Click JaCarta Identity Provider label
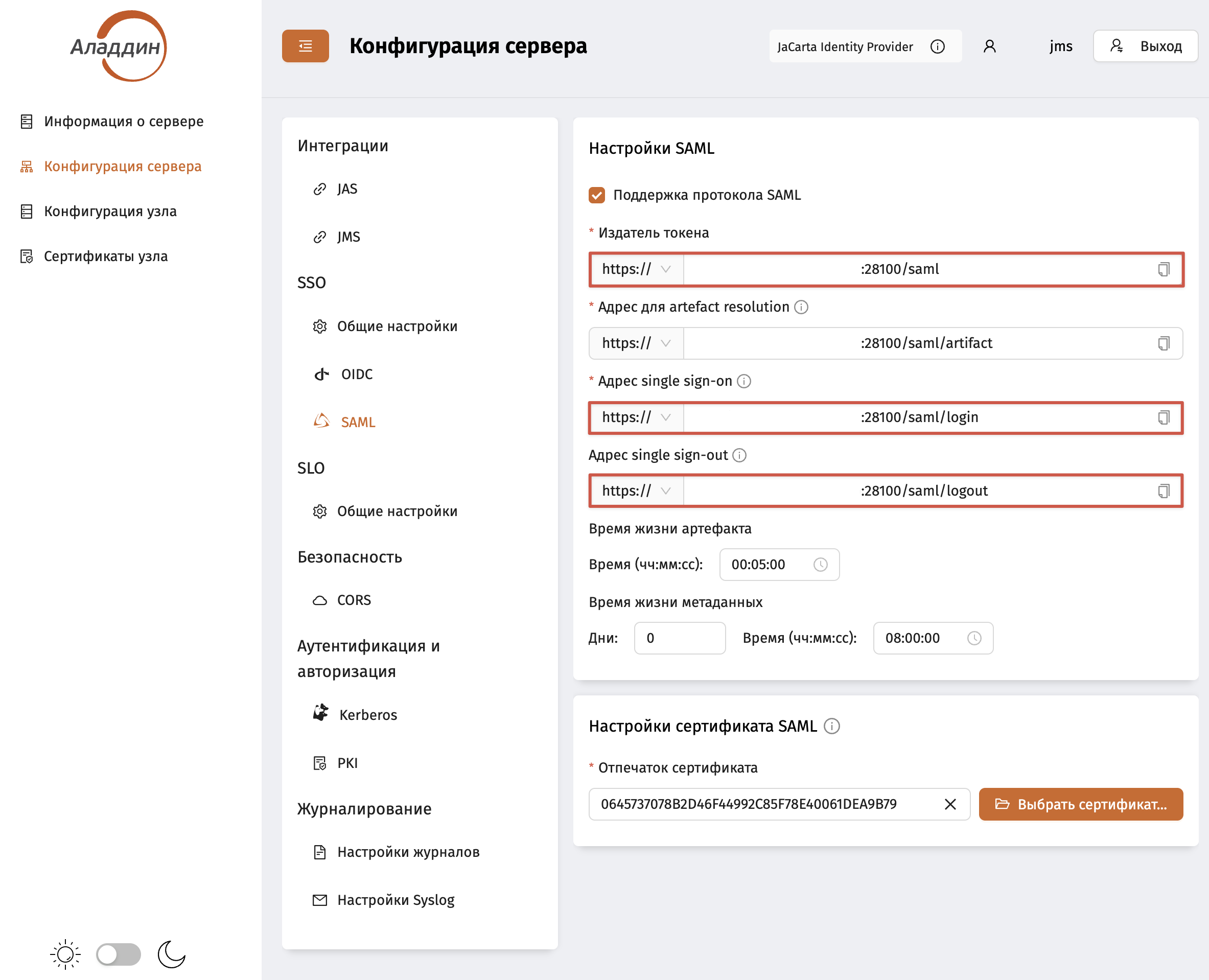 pyautogui.click(x=845, y=46)
